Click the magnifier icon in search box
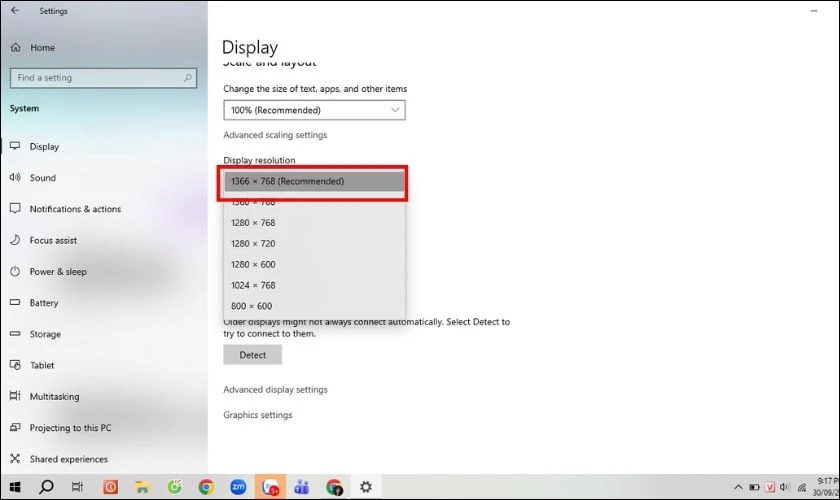Image resolution: width=840 pixels, height=500 pixels. (188, 78)
